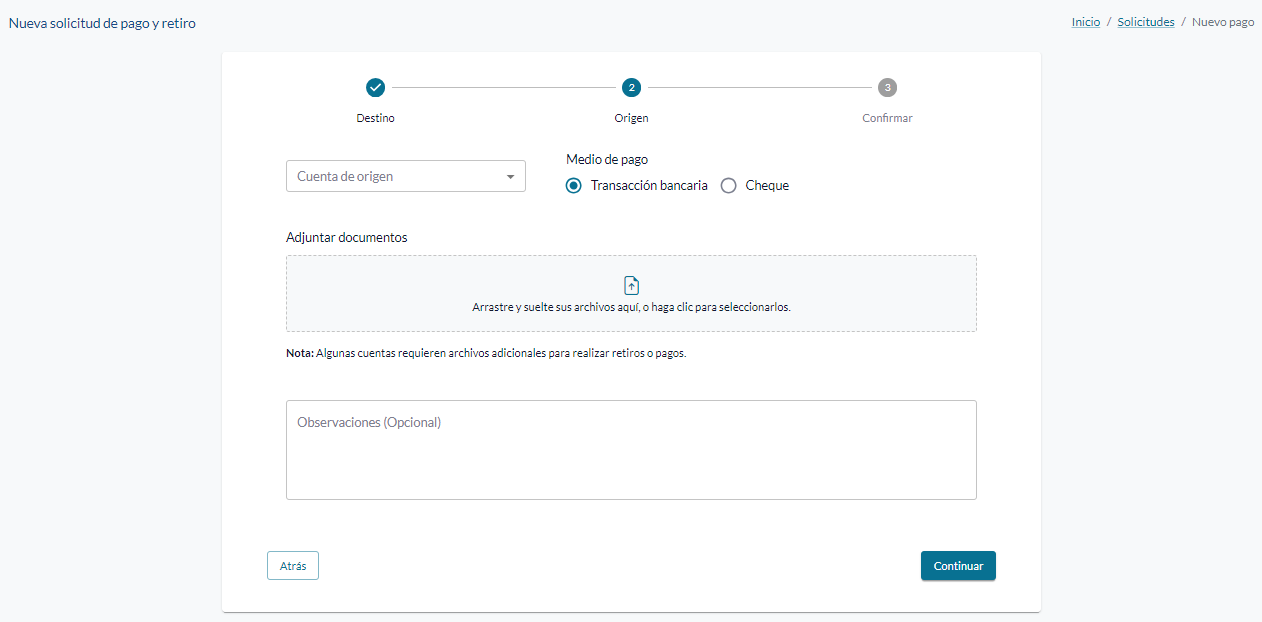
Task: Click the Observaciones (Opcional) text area
Action: tap(631, 450)
